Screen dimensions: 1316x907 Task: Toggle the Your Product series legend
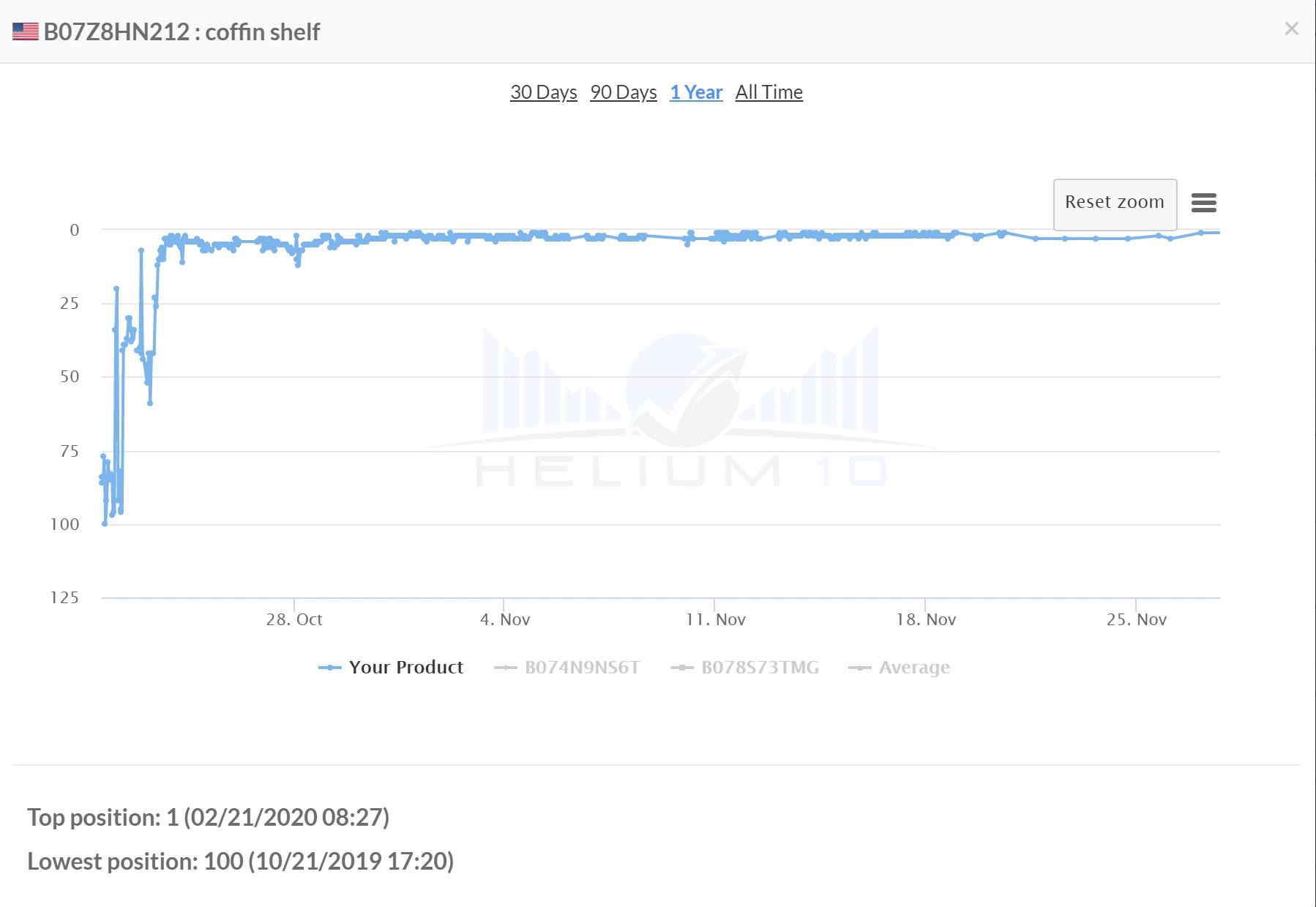(405, 668)
